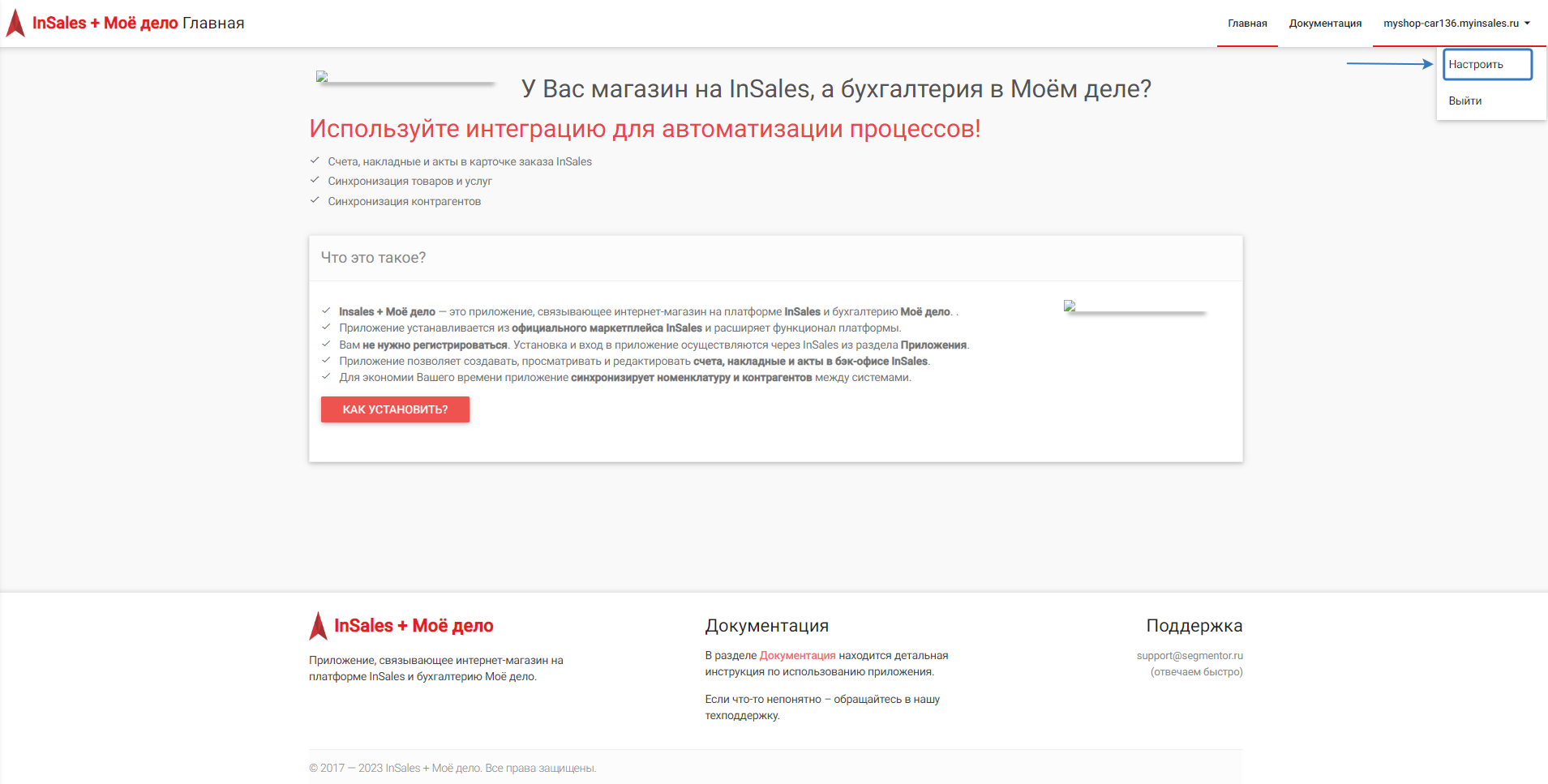
Task: Click the red arrow logo in the footer
Action: (x=318, y=626)
